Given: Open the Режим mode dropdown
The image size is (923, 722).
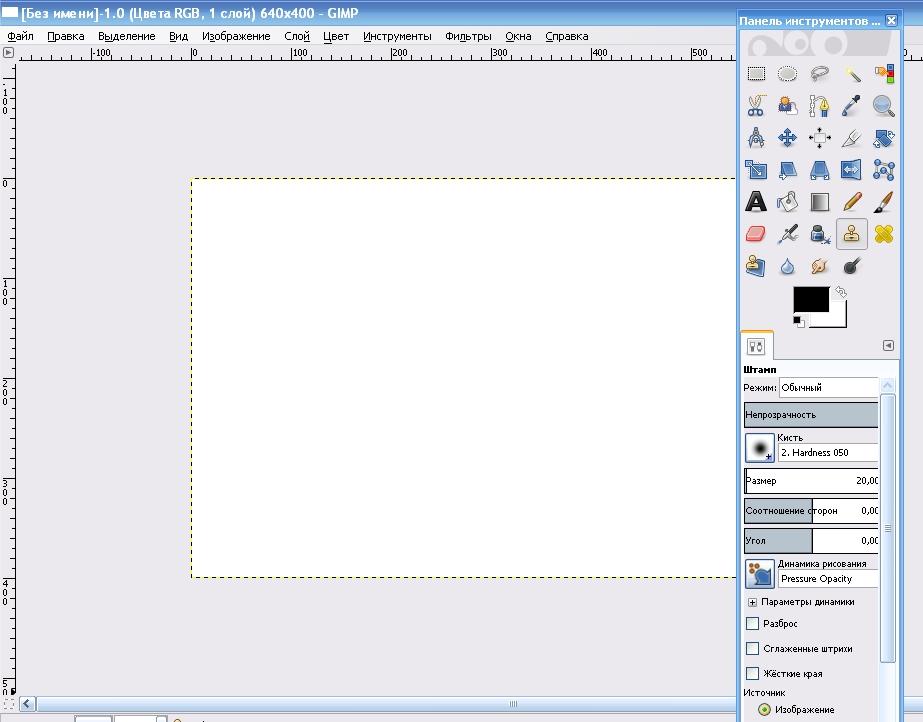Looking at the screenshot, I should [828, 388].
